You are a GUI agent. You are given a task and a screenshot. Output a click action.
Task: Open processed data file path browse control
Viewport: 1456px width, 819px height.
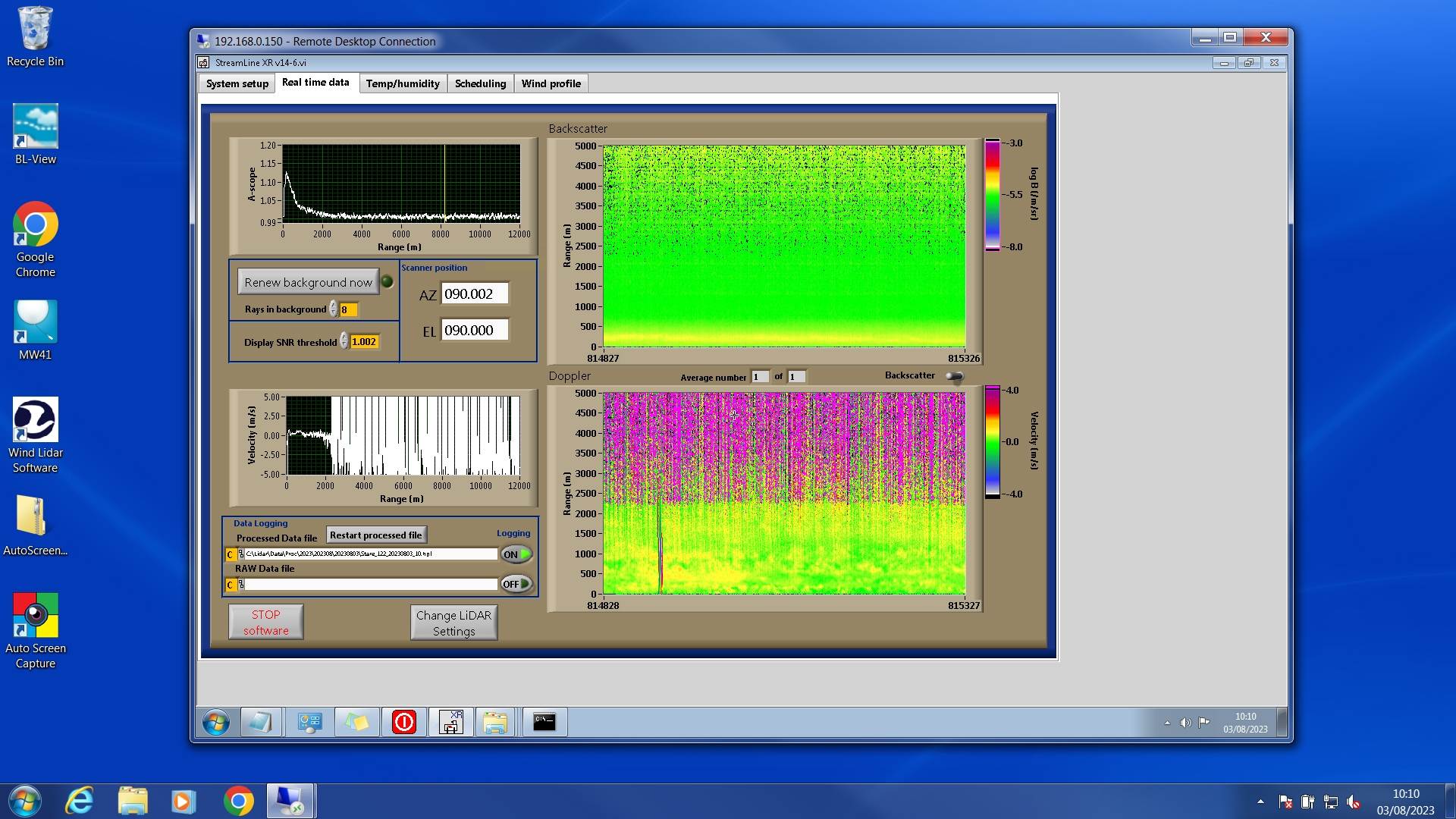(x=240, y=554)
